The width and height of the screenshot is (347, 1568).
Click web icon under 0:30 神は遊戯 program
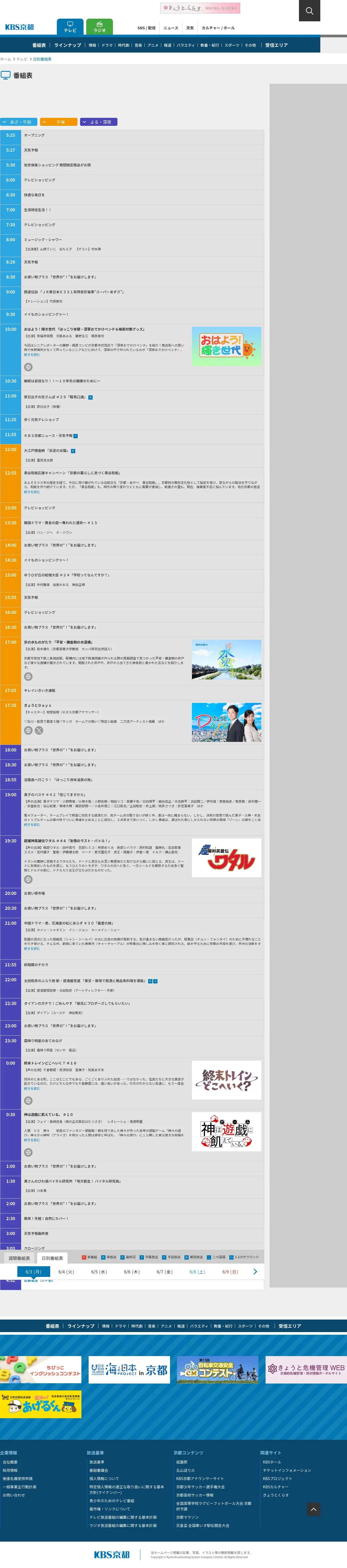28,1152
